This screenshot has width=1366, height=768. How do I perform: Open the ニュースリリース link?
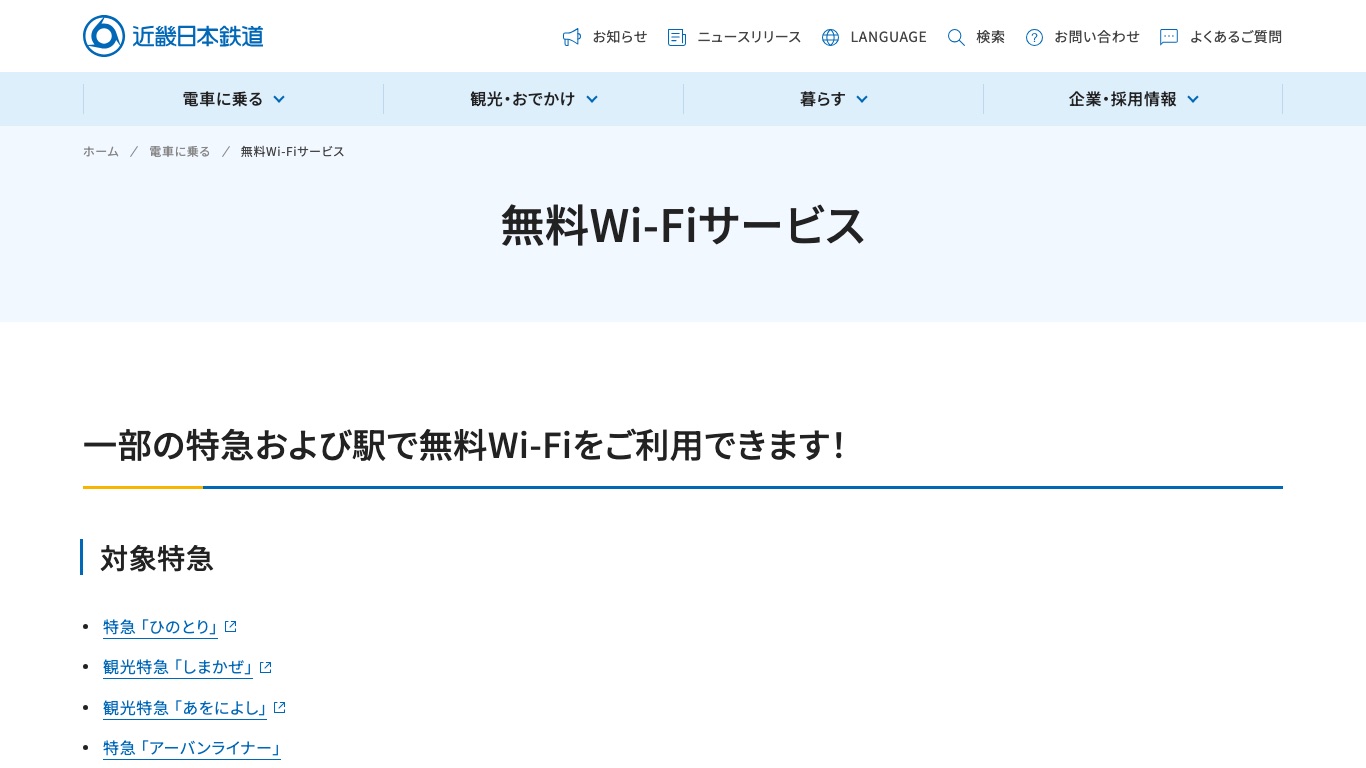pos(749,37)
